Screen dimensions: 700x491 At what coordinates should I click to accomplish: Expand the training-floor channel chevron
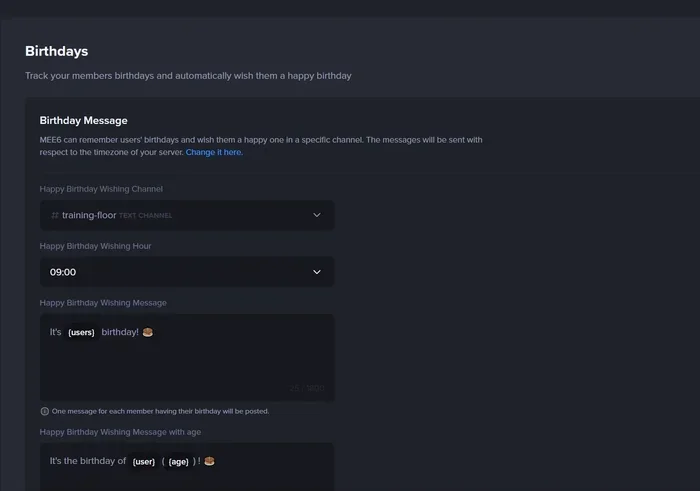point(317,215)
